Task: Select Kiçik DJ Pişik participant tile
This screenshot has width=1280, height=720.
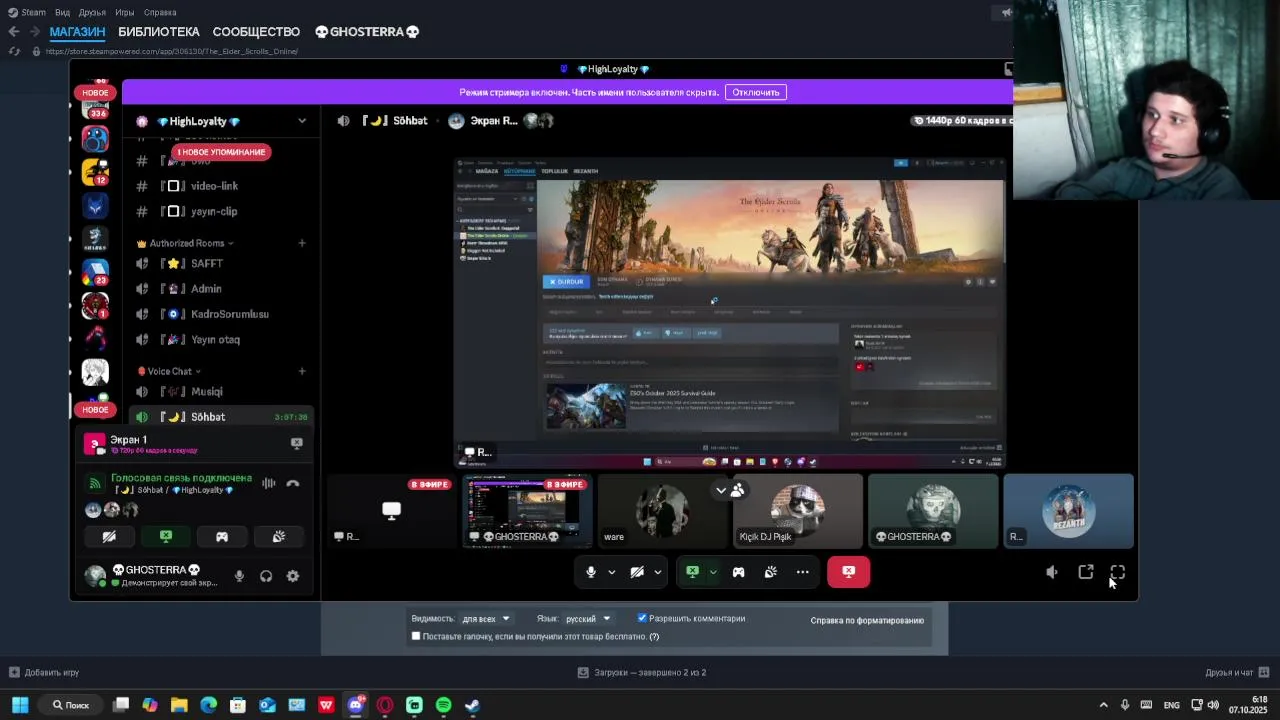Action: point(797,511)
